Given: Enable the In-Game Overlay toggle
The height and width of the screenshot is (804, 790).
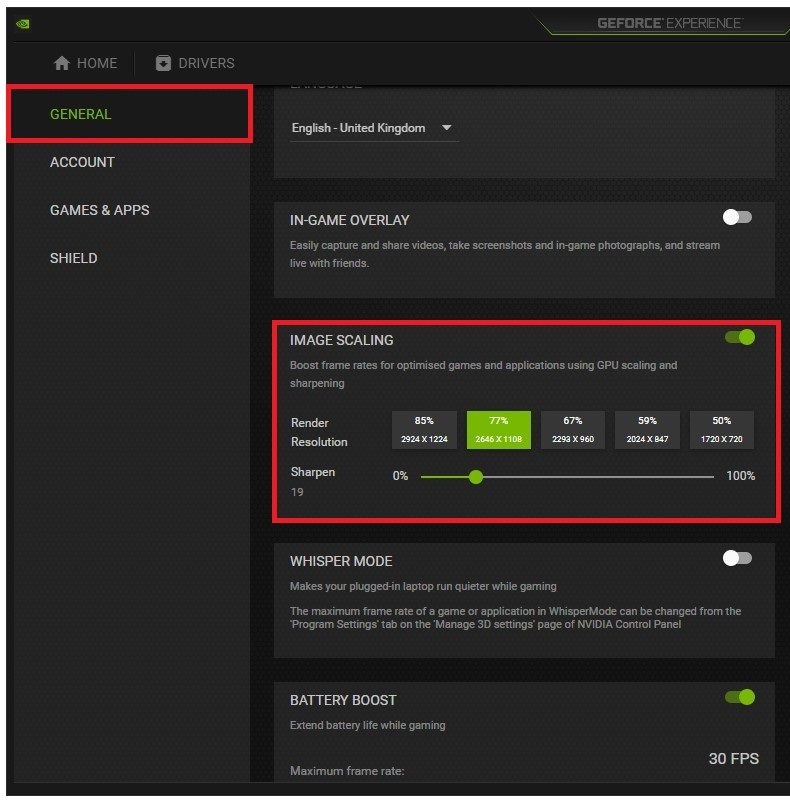Looking at the screenshot, I should [737, 217].
